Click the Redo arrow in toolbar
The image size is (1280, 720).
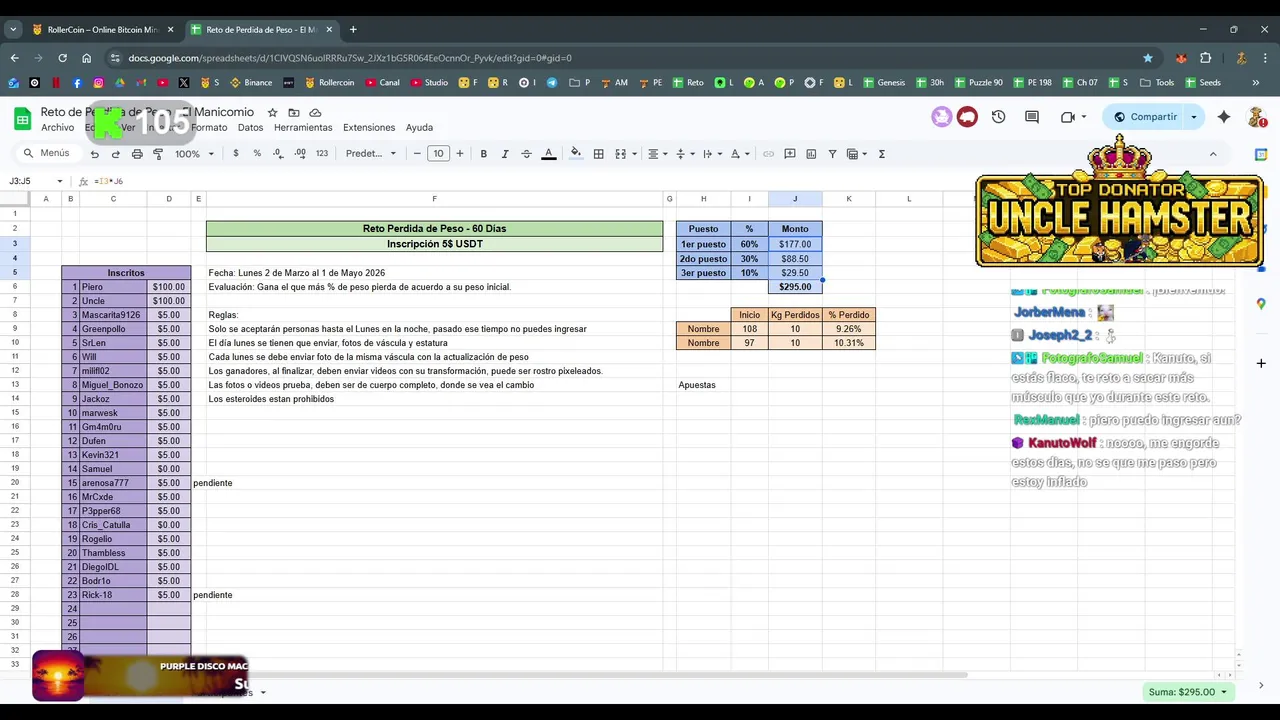(x=115, y=154)
